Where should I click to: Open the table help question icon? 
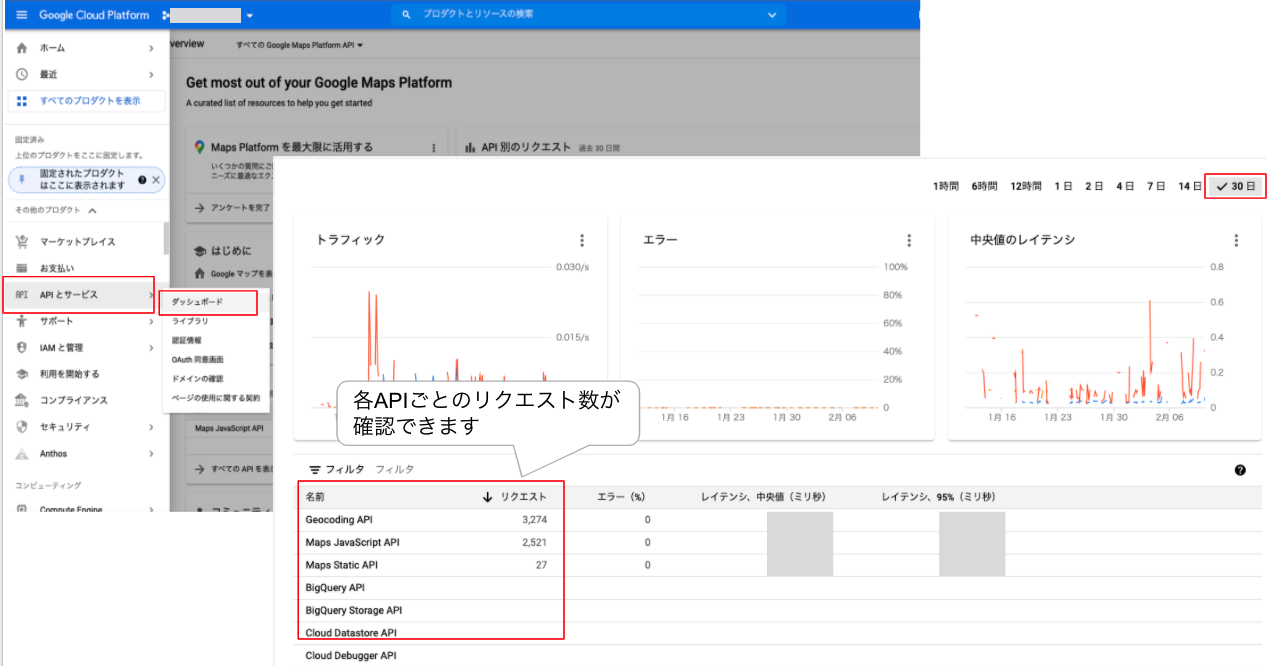click(x=1240, y=470)
